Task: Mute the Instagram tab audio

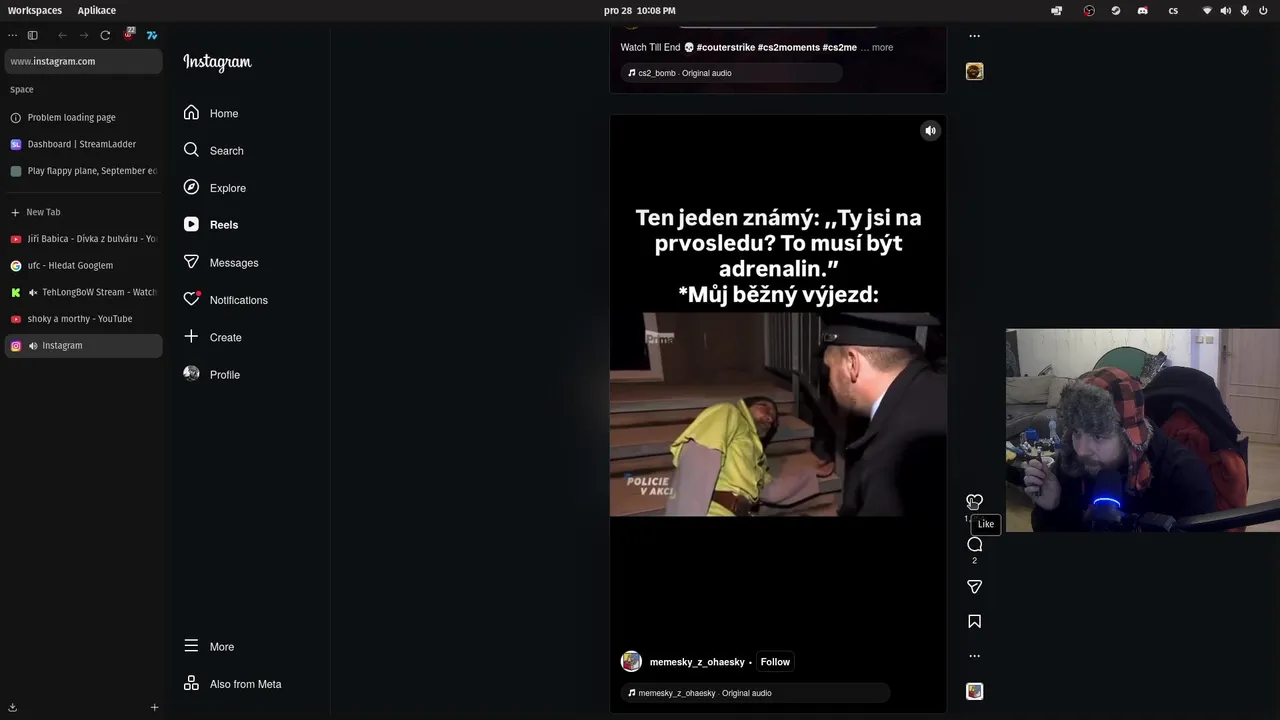Action: 33,346
